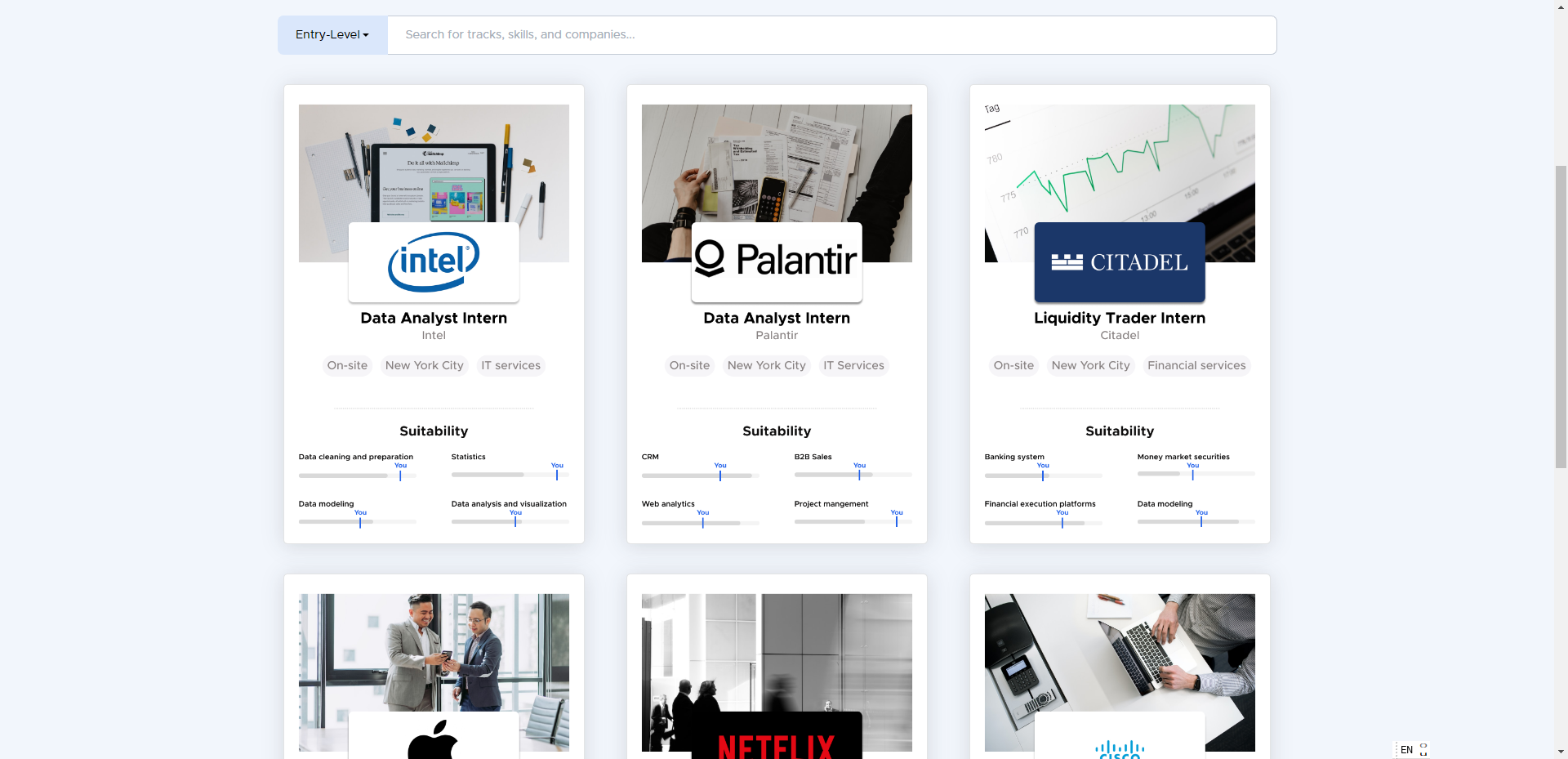Click Intel card Data modeling skill bar
Viewport: 1568px width, 759px height.
(x=357, y=522)
